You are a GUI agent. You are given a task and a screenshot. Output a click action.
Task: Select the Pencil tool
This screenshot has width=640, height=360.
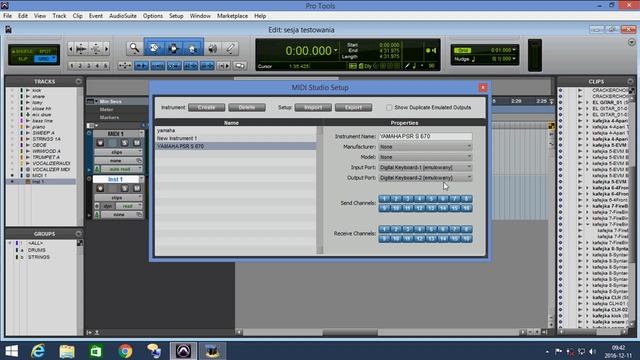pos(230,48)
